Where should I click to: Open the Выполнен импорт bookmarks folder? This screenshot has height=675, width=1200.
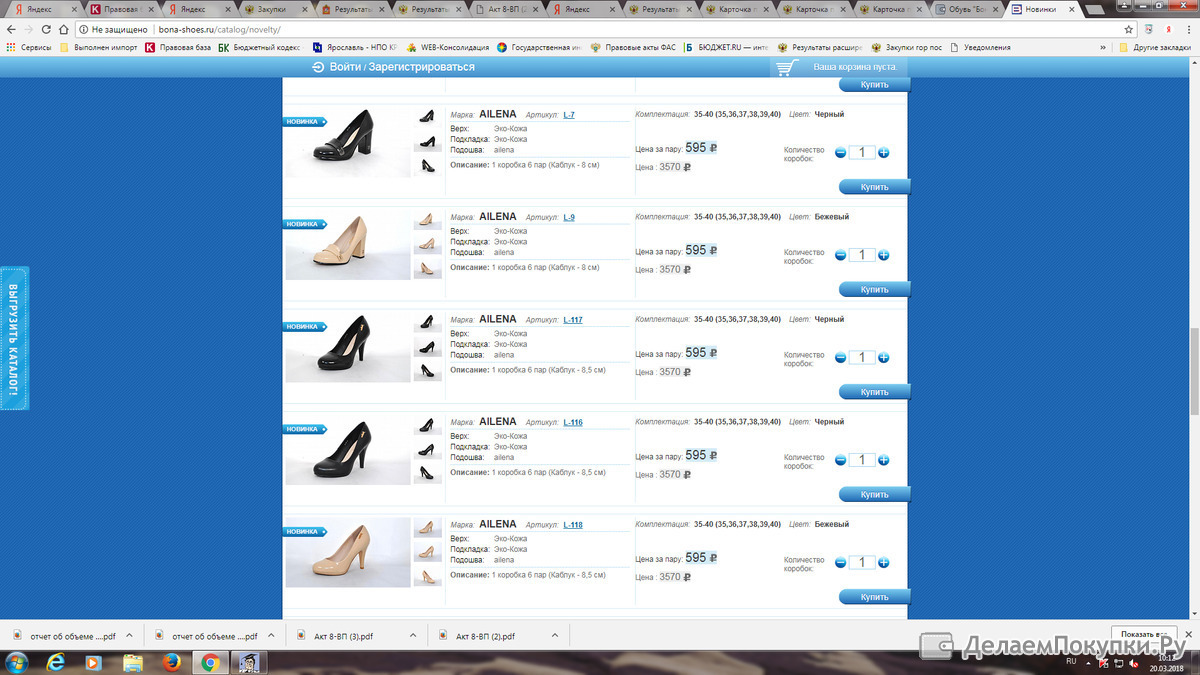(x=98, y=47)
